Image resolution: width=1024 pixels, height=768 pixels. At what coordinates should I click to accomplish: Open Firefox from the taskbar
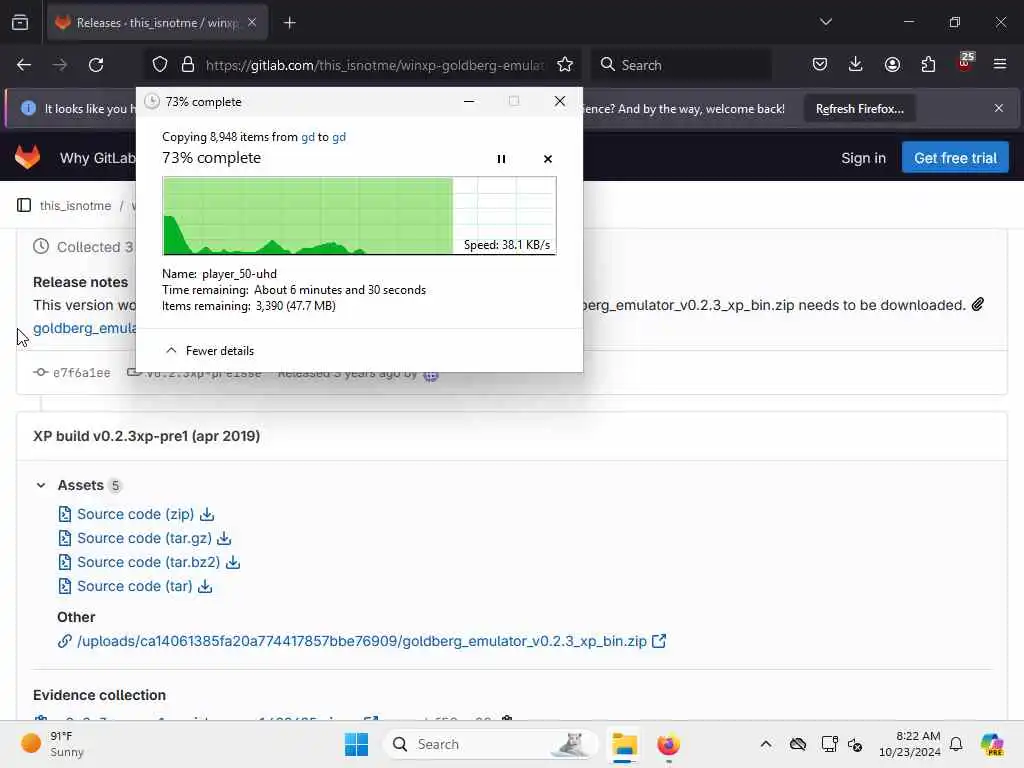(668, 744)
